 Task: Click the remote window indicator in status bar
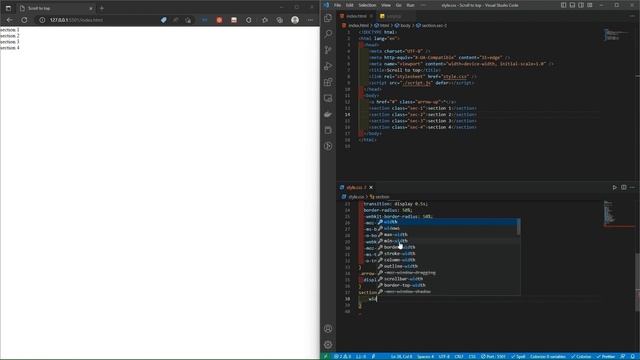pos(326,356)
